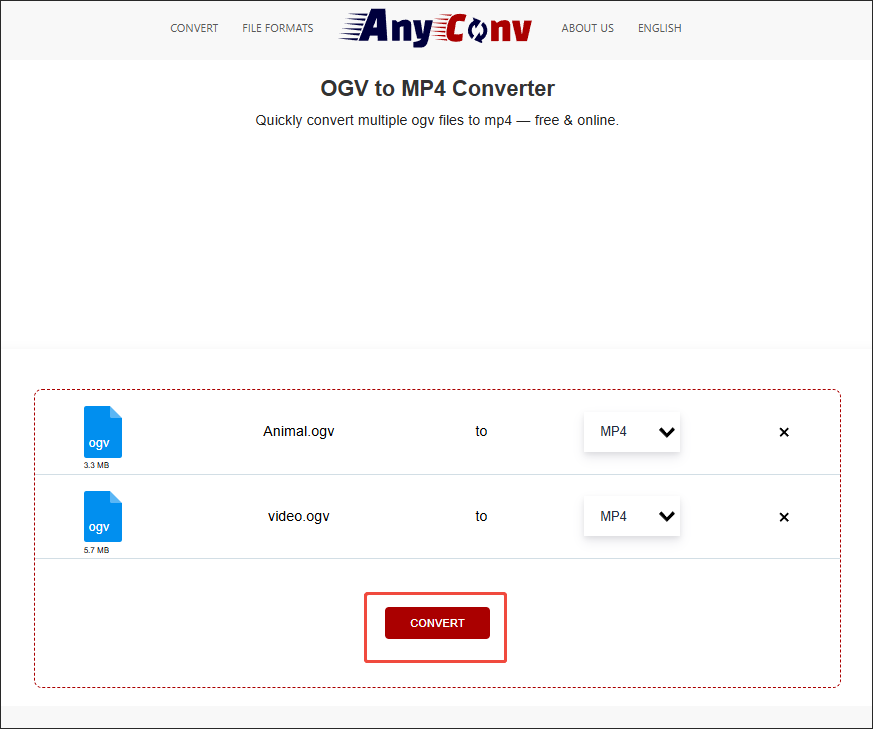Image resolution: width=873 pixels, height=729 pixels.
Task: Click the word 'to' in video.ogv row
Action: (x=481, y=516)
